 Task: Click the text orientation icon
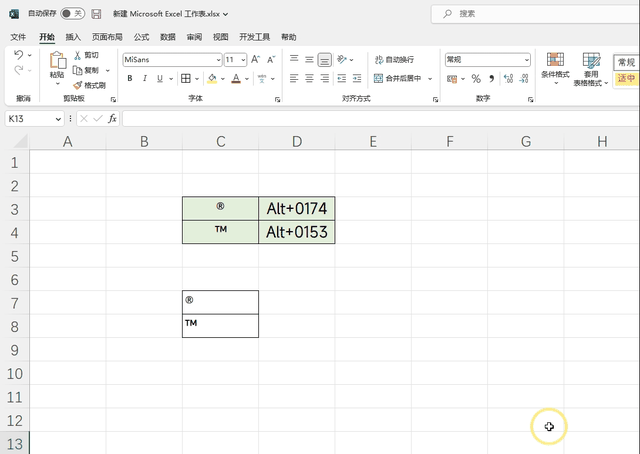tap(342, 60)
